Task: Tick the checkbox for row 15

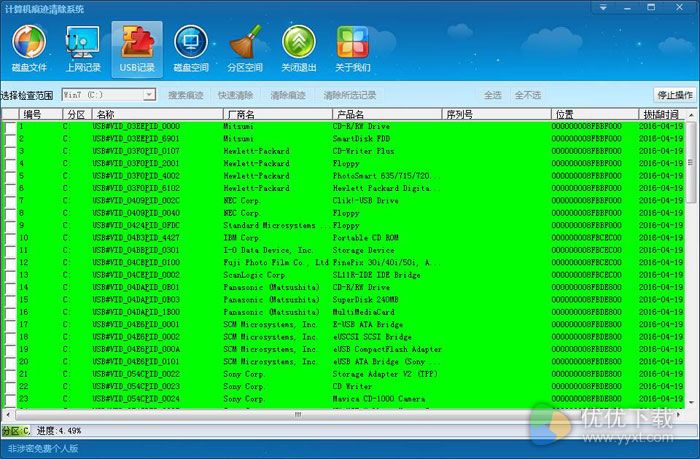Action: pos(10,300)
